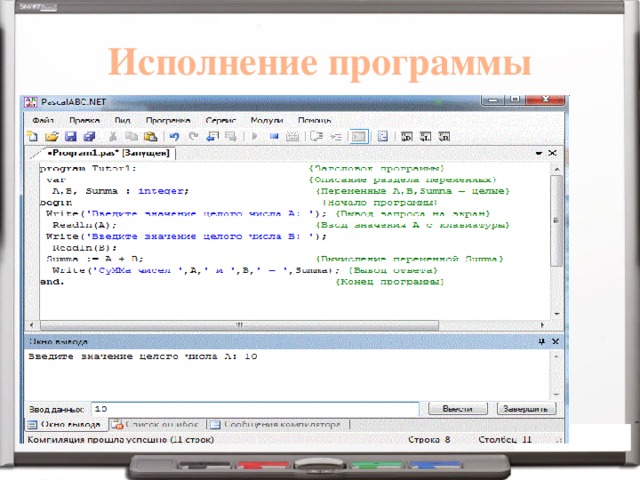Viewport: 640px width, 480px height.
Task: Click the Завершить button
Action: coord(526,409)
